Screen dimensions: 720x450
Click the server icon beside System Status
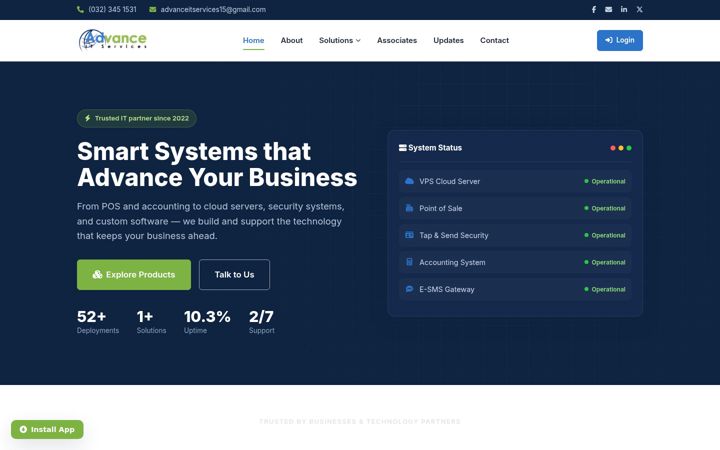pyautogui.click(x=403, y=147)
